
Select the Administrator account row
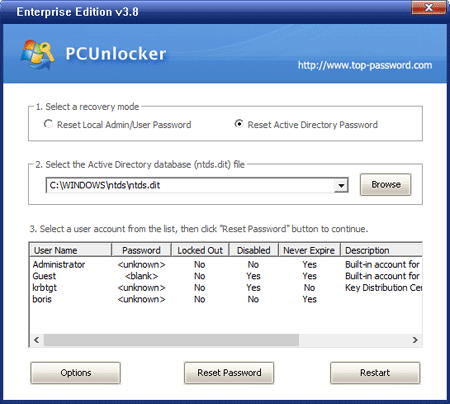tap(226, 265)
